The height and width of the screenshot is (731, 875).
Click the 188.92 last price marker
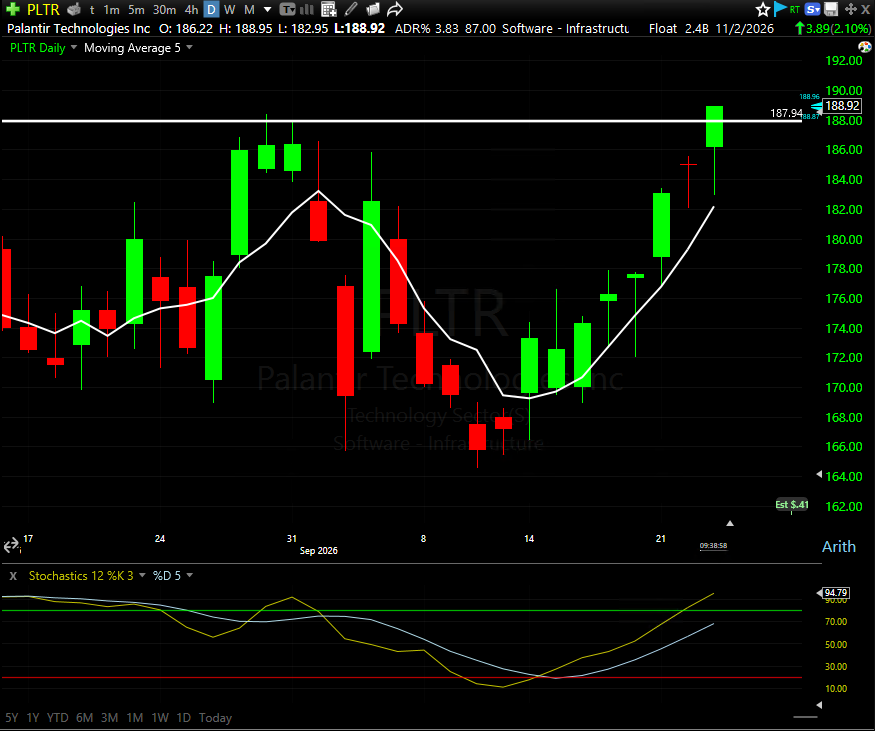(842, 105)
